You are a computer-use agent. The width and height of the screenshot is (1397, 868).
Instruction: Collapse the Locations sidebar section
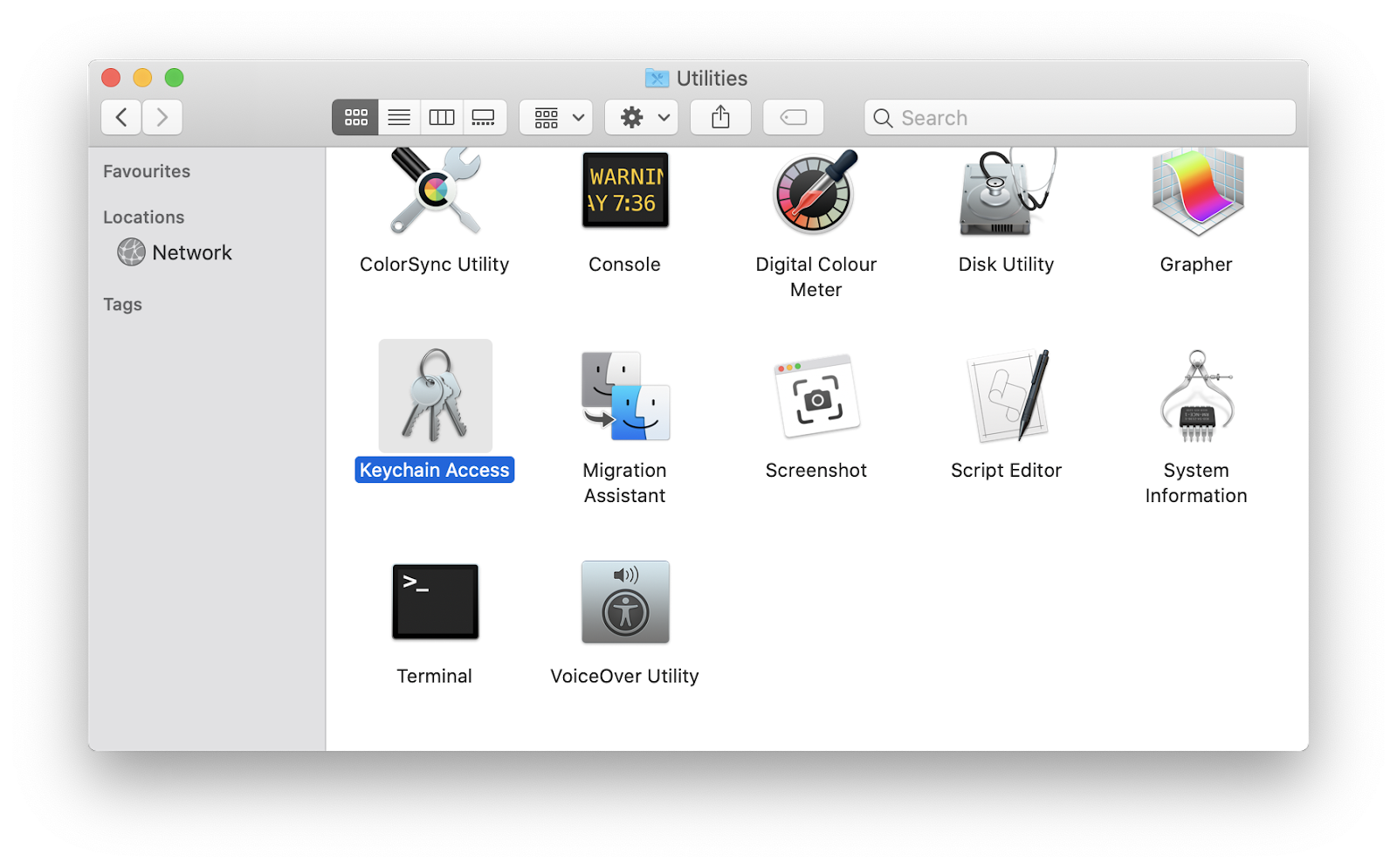(144, 217)
